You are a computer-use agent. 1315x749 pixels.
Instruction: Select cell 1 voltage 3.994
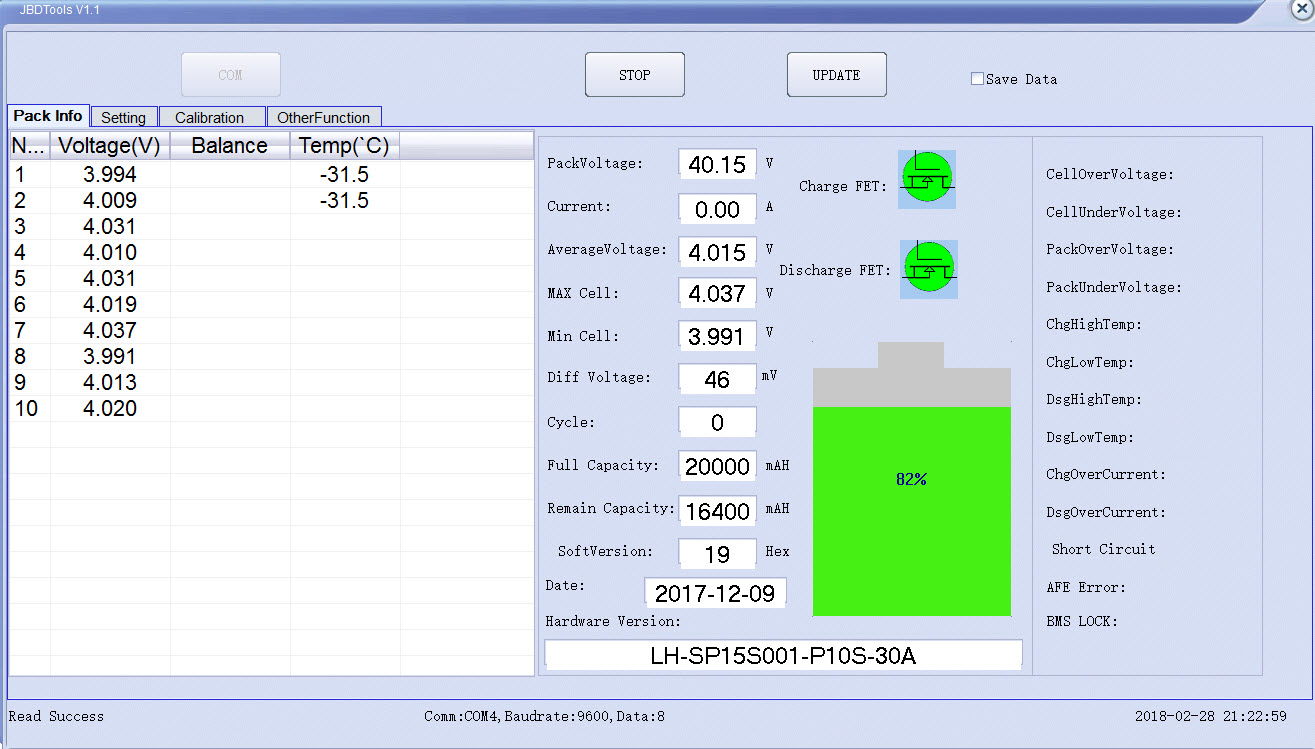coord(110,175)
